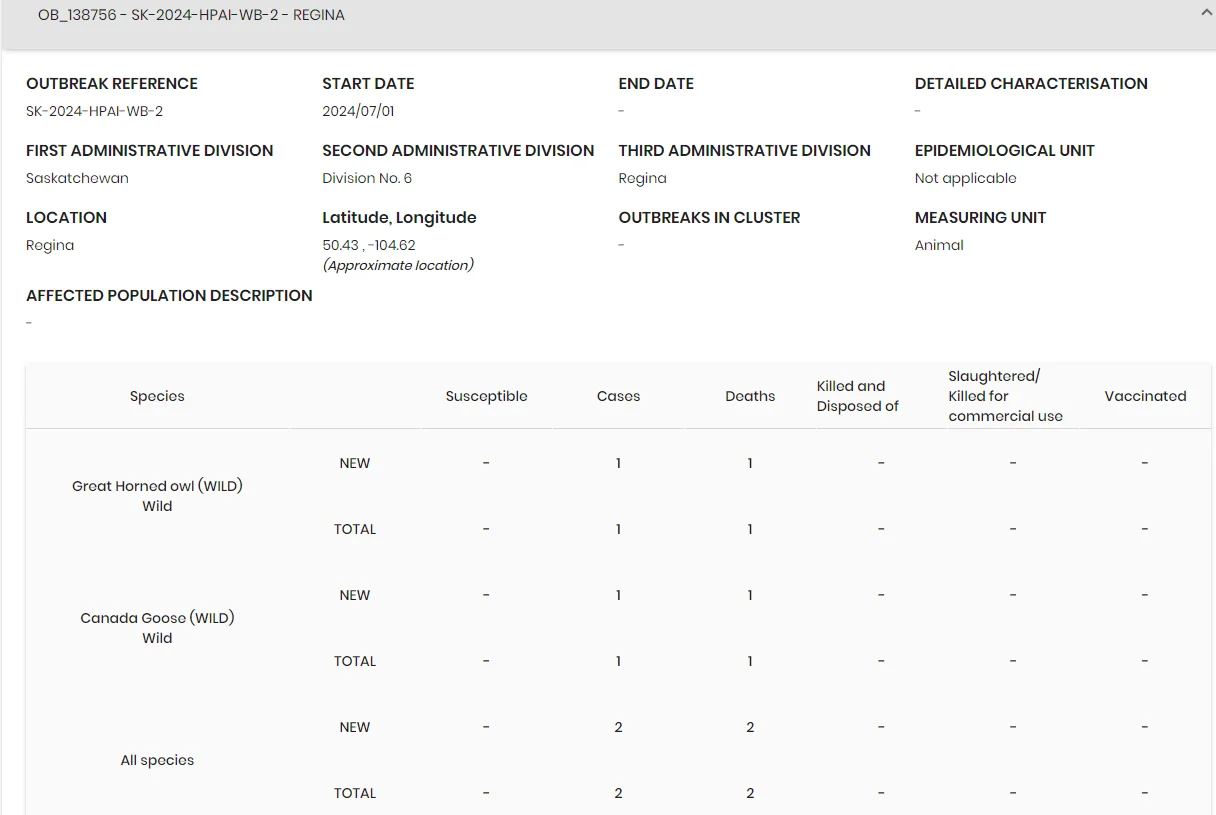Viewport: 1216px width, 815px height.
Task: Select the Killed and Disposed of header
Action: pos(858,396)
